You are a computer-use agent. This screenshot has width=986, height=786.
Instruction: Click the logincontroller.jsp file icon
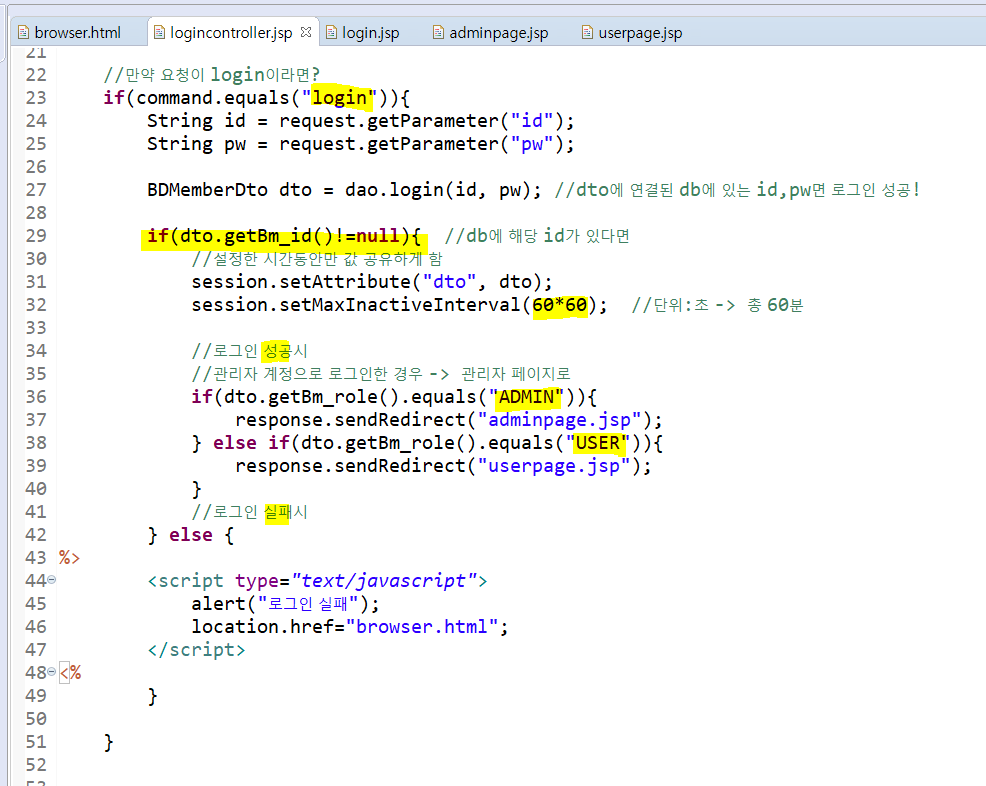pyautogui.click(x=160, y=32)
